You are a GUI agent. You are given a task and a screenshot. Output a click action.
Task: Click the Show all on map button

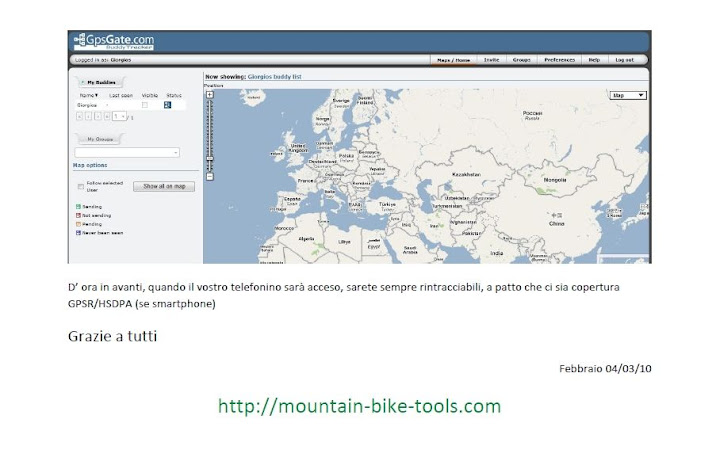coord(164,186)
